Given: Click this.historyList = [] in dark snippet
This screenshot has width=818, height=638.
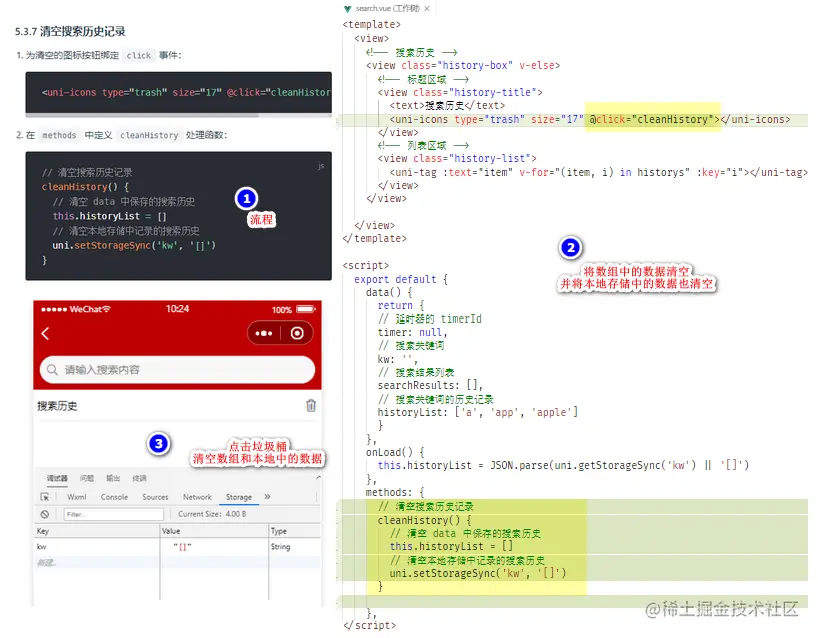Looking at the screenshot, I should click(110, 216).
